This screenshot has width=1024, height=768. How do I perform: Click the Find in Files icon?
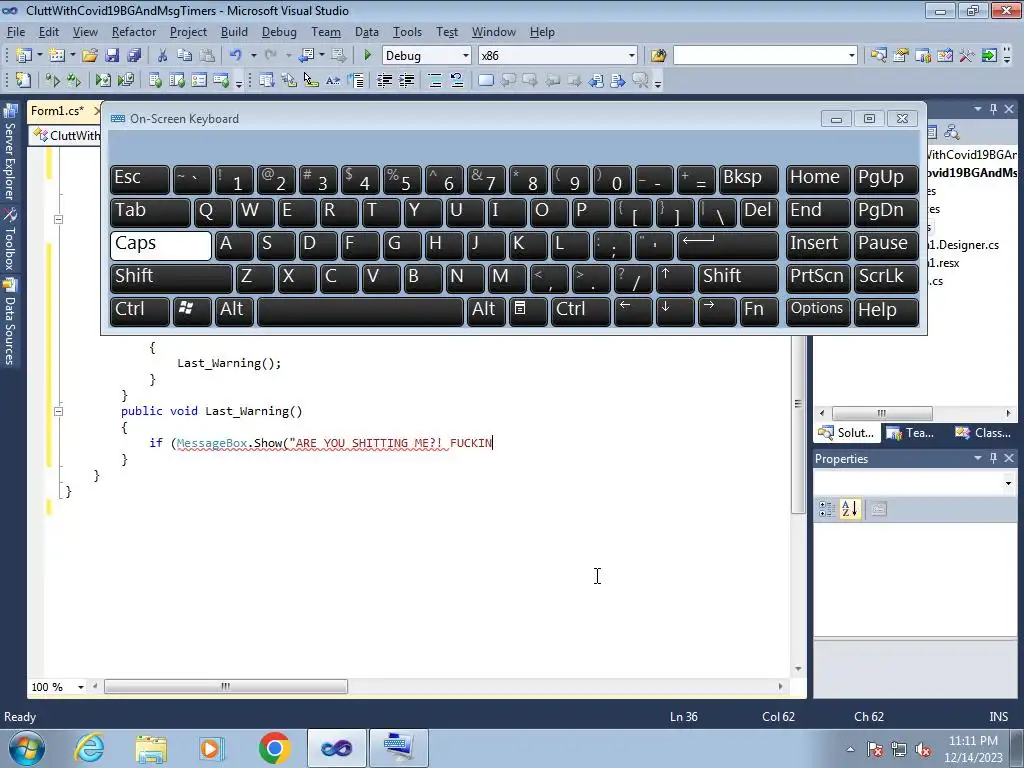(x=658, y=56)
